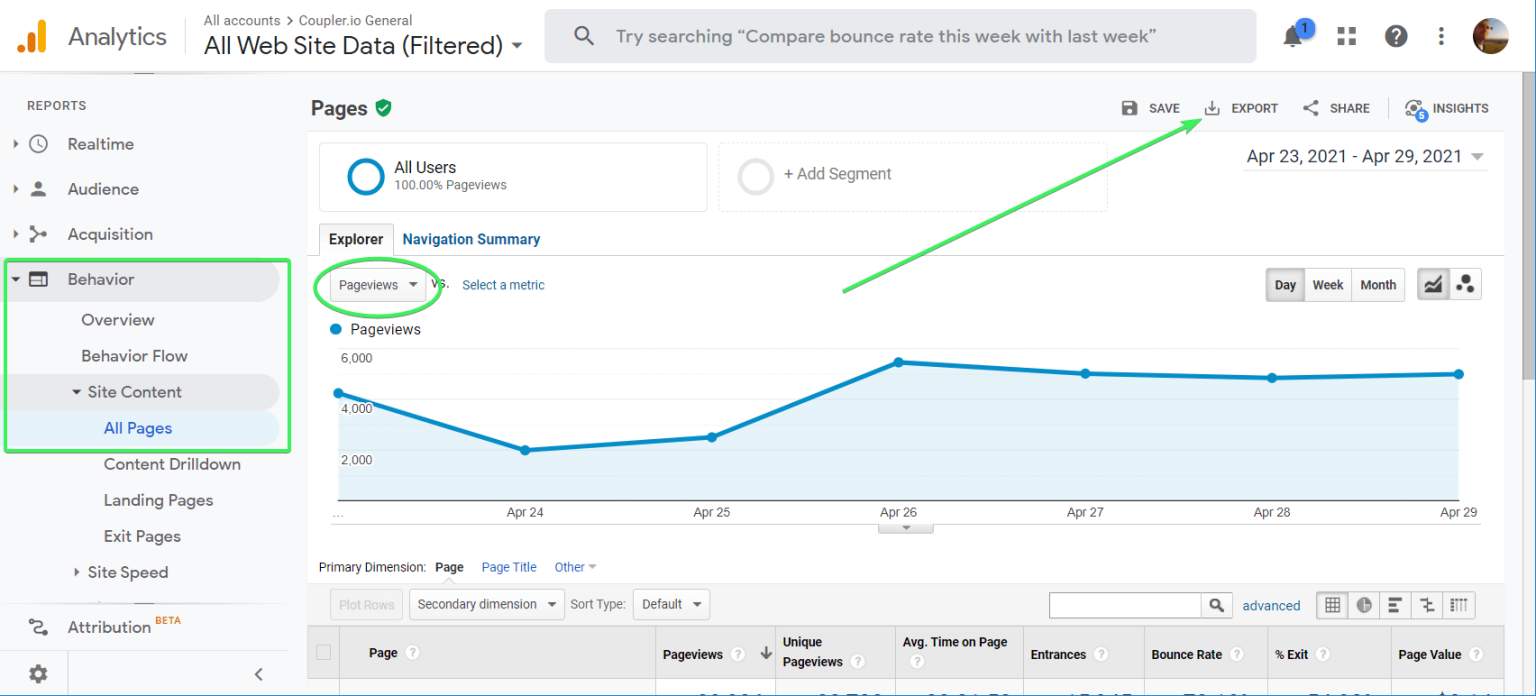
Task: Select the Month granularity for the chart
Action: [1377, 284]
